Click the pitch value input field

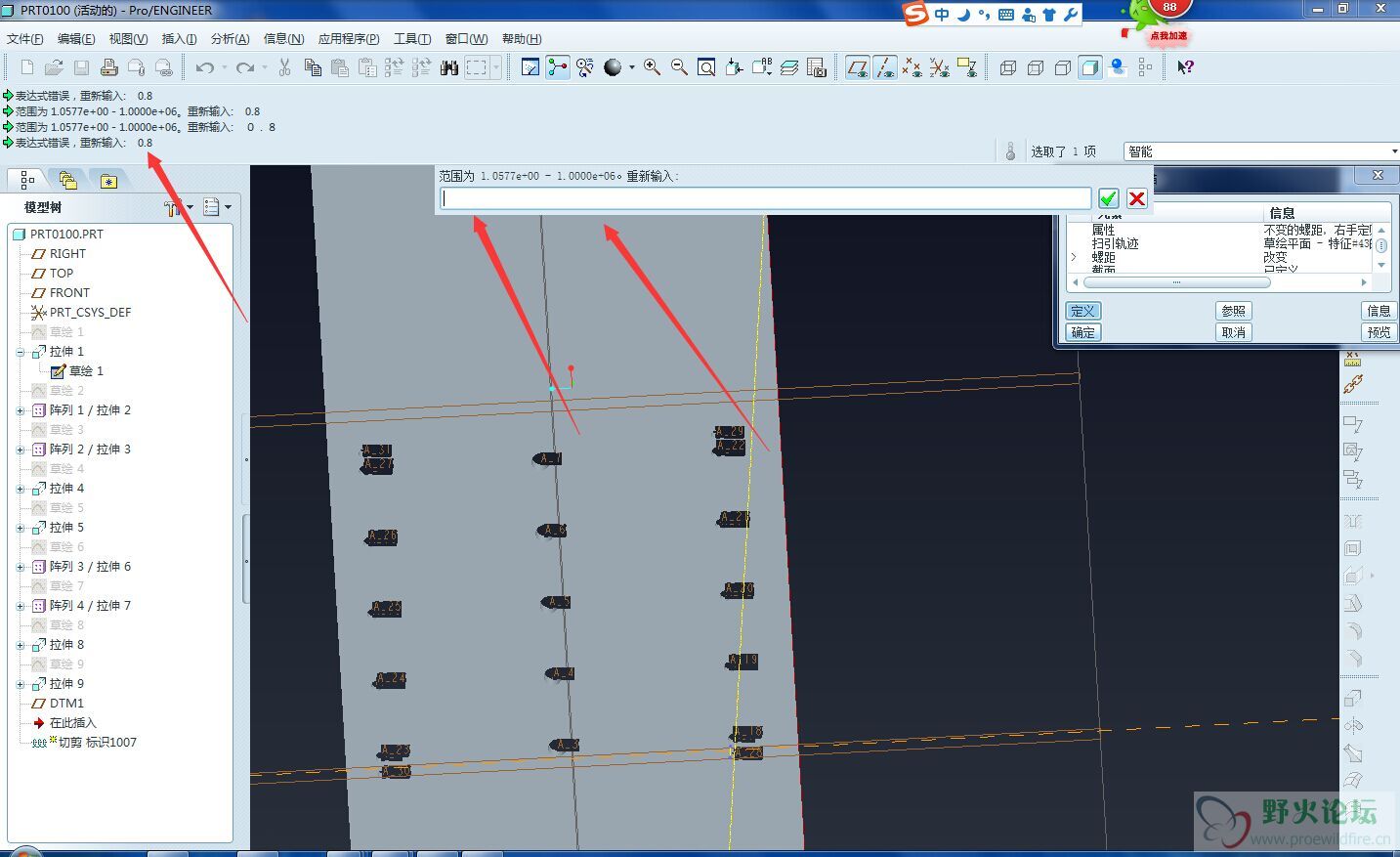pos(765,198)
